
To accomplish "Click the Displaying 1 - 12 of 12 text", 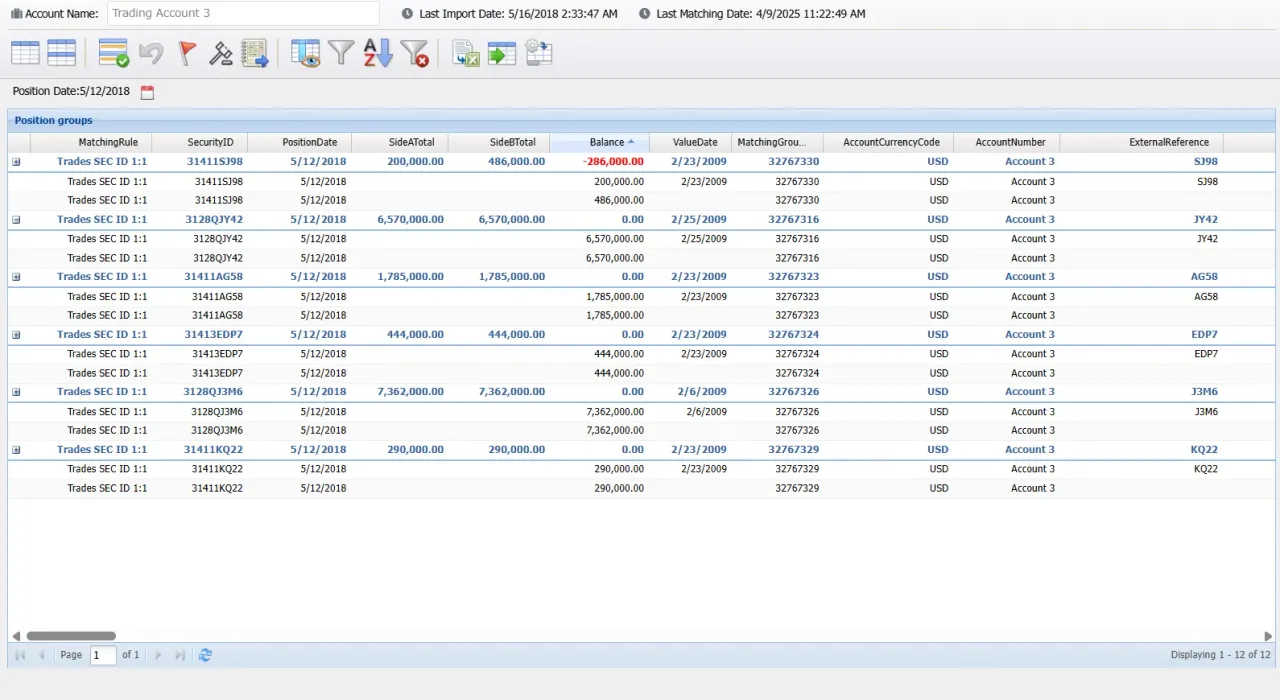I will 1220,655.
